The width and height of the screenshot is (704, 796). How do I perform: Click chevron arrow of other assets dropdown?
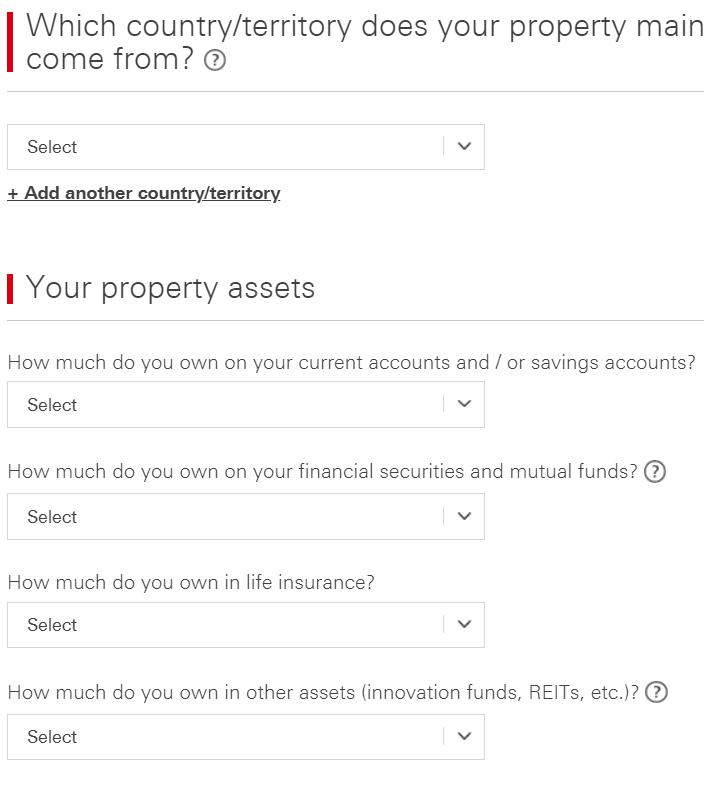(x=464, y=737)
